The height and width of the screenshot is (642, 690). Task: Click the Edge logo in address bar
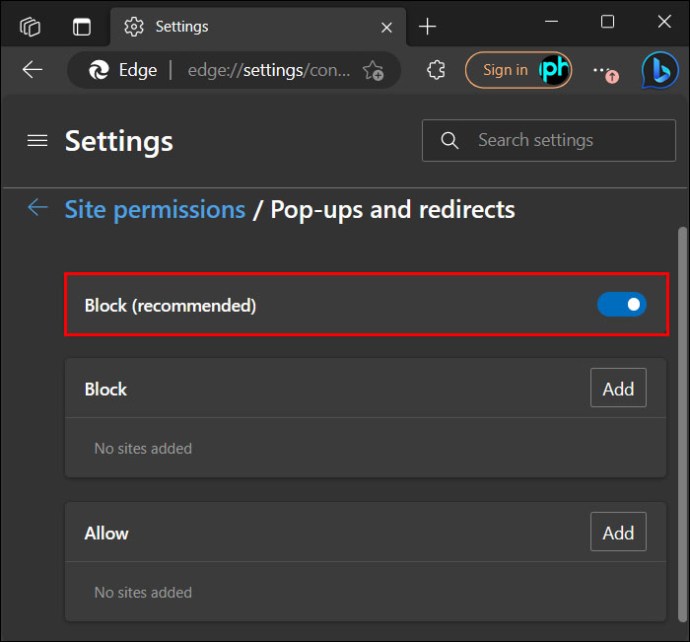coord(99,70)
